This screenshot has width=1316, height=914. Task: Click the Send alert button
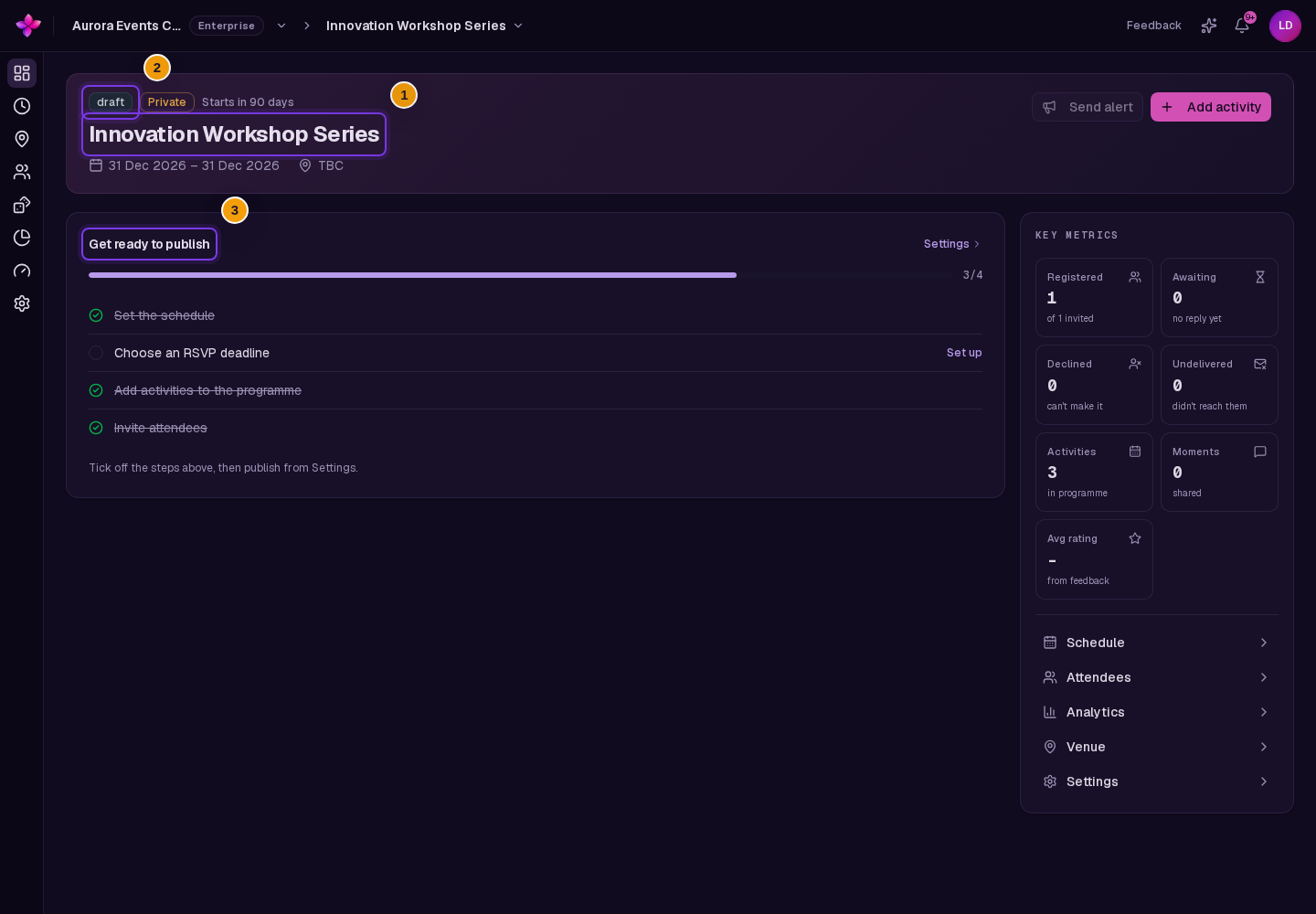pos(1088,107)
